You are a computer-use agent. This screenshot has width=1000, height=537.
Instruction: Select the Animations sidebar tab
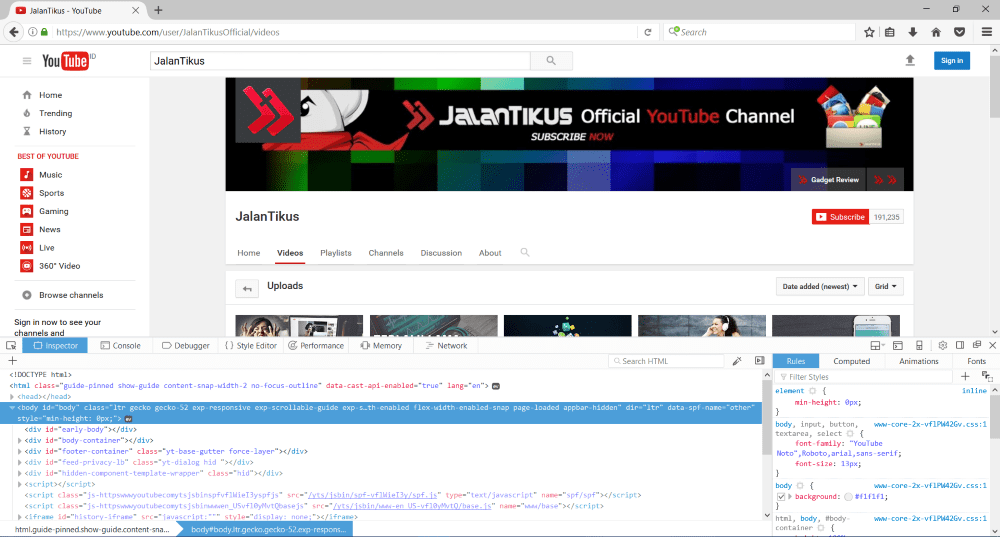click(918, 361)
